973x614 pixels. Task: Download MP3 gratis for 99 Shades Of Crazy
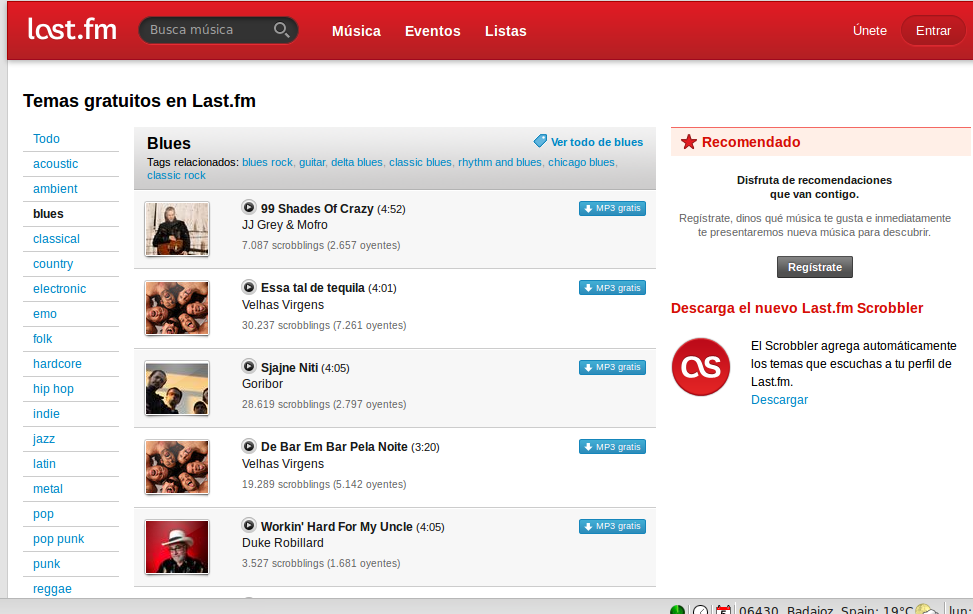tap(612, 209)
